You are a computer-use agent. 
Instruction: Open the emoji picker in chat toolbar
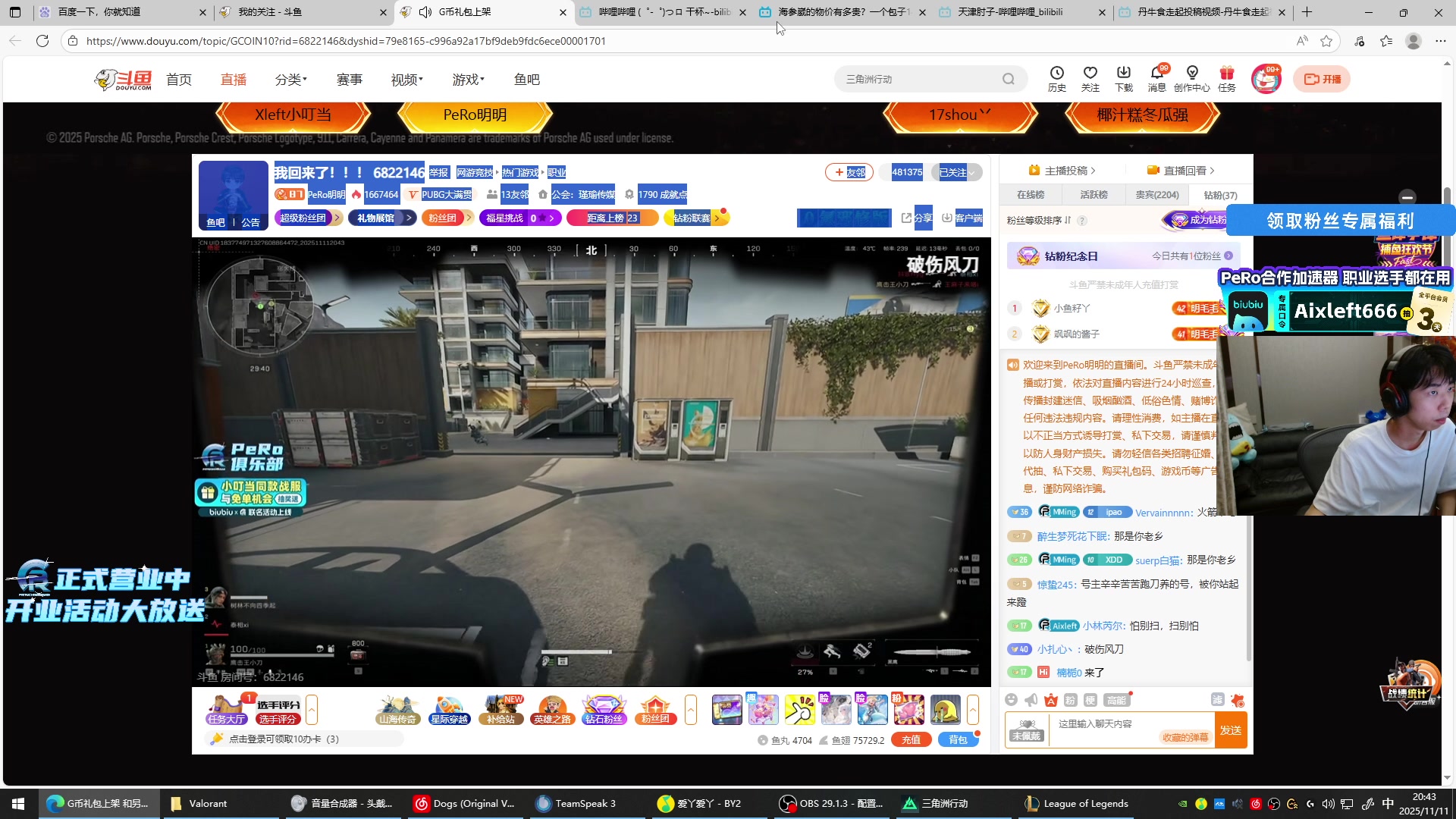pos(1011,700)
